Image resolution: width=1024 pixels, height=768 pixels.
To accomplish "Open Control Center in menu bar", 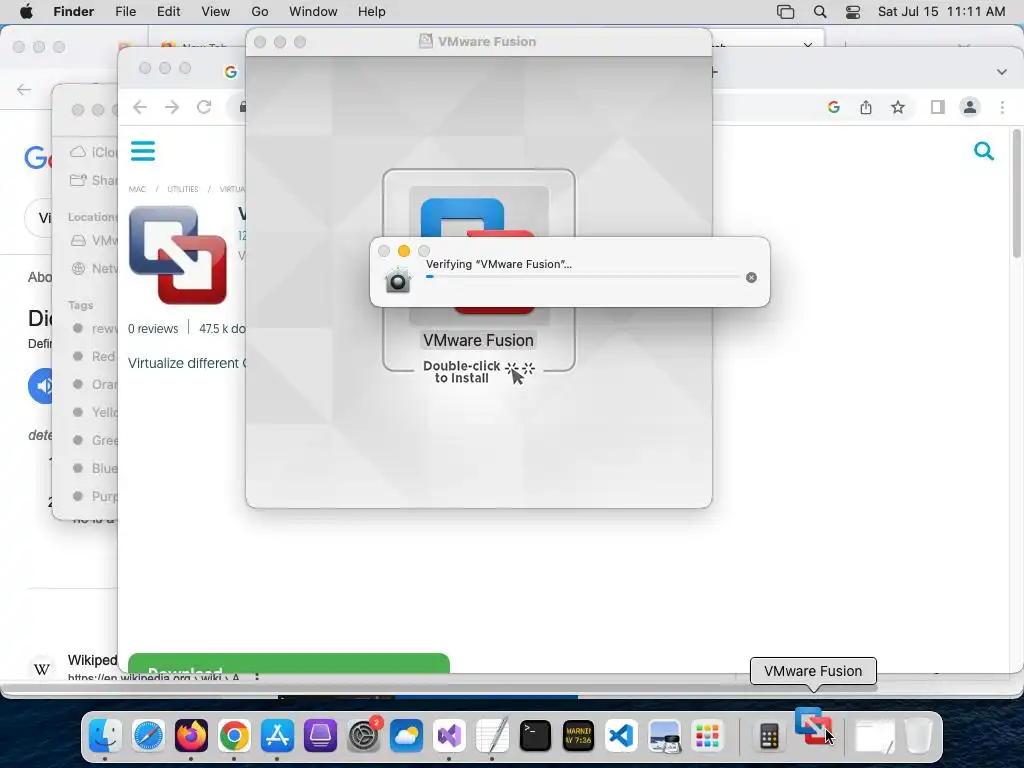I will tap(853, 12).
